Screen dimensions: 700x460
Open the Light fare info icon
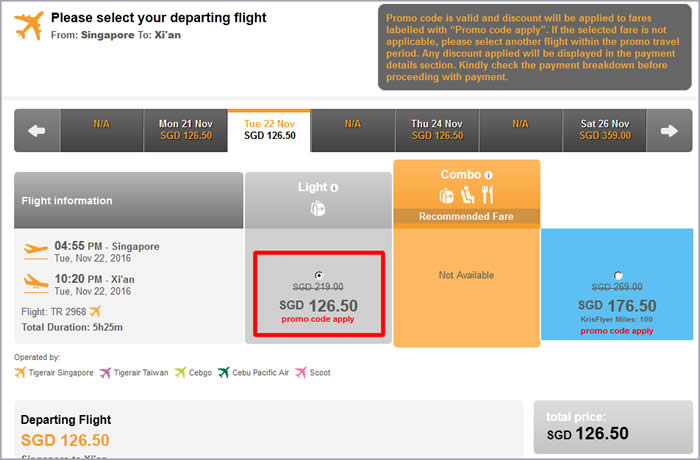(x=334, y=188)
